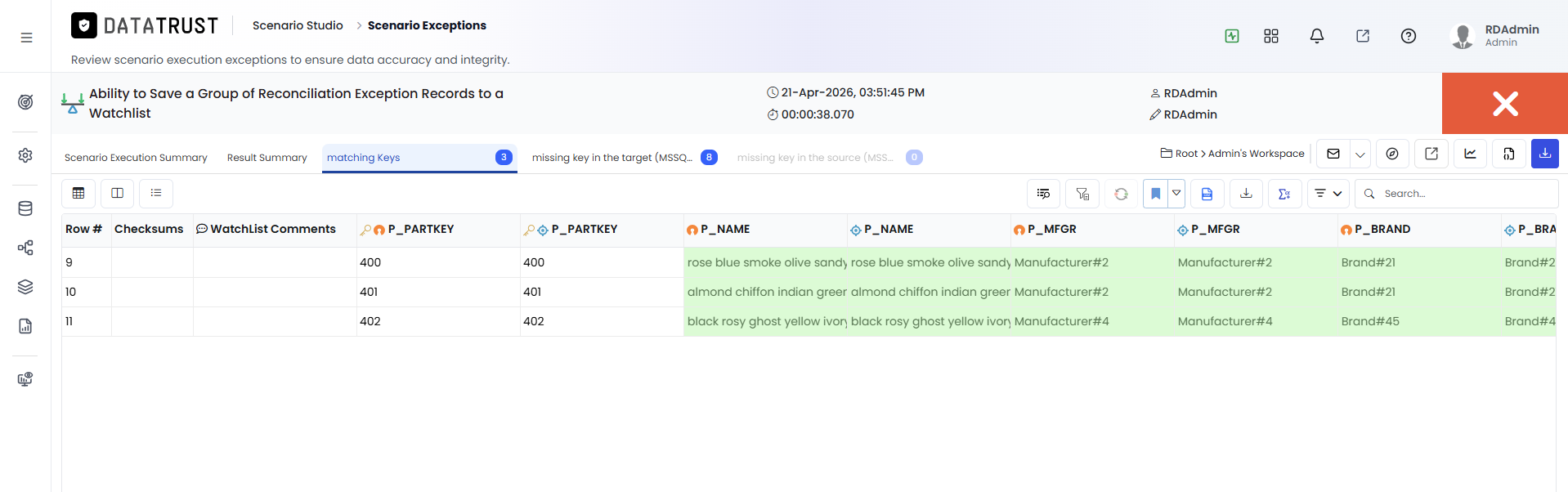
Task: Click the blue bookmark watchlist button
Action: pyautogui.click(x=1155, y=194)
